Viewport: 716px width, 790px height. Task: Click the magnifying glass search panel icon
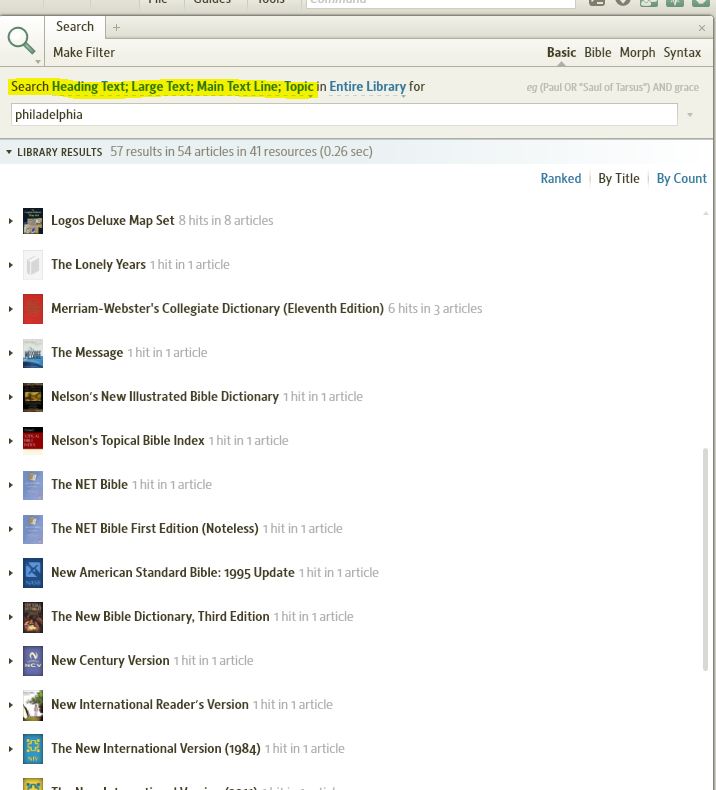tap(21, 41)
